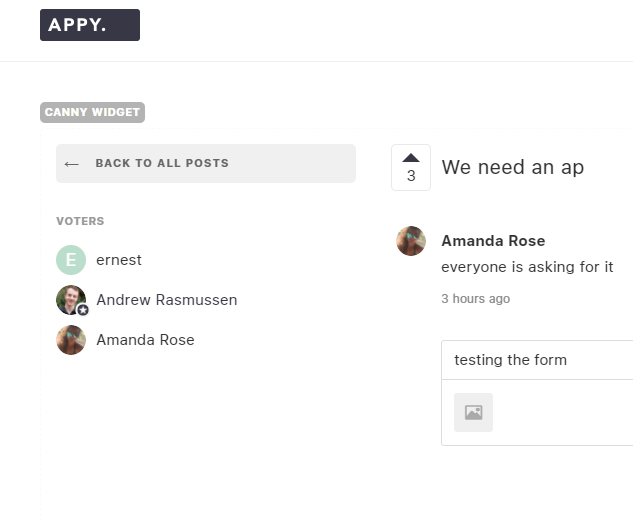Click the back arrow icon
This screenshot has width=633, height=522.
(x=71, y=163)
